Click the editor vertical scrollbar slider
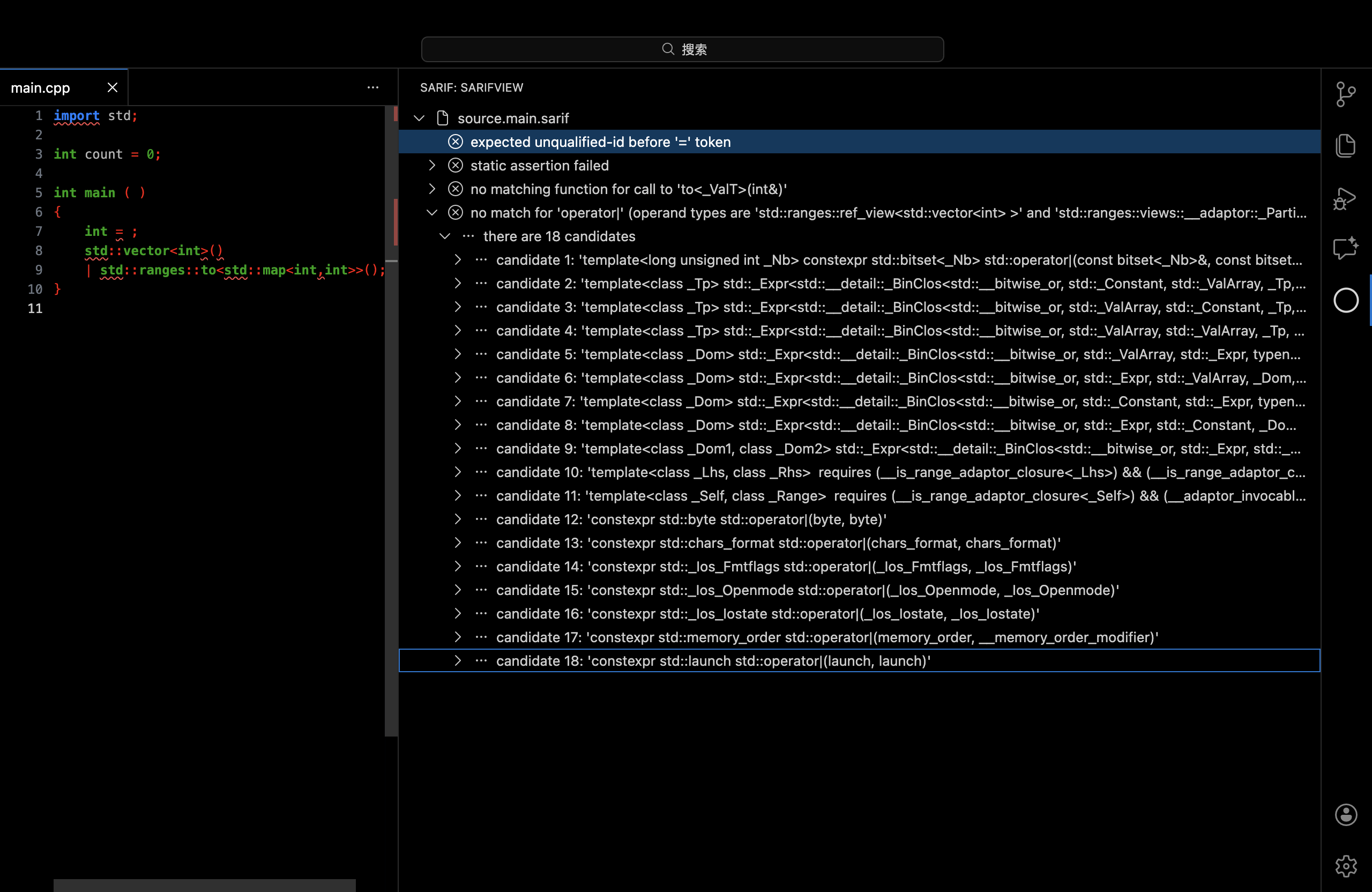 click(x=391, y=421)
